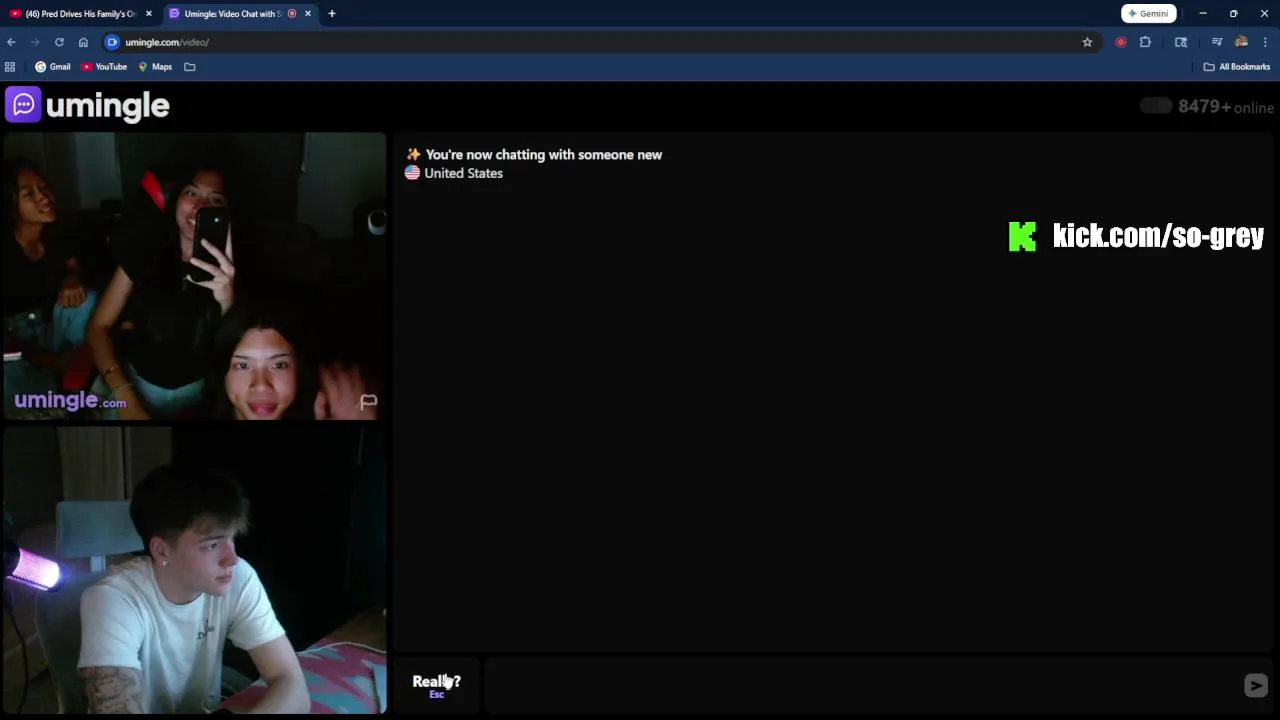1280x720 pixels.
Task: Send the chat message with the arrow icon
Action: click(x=1256, y=685)
